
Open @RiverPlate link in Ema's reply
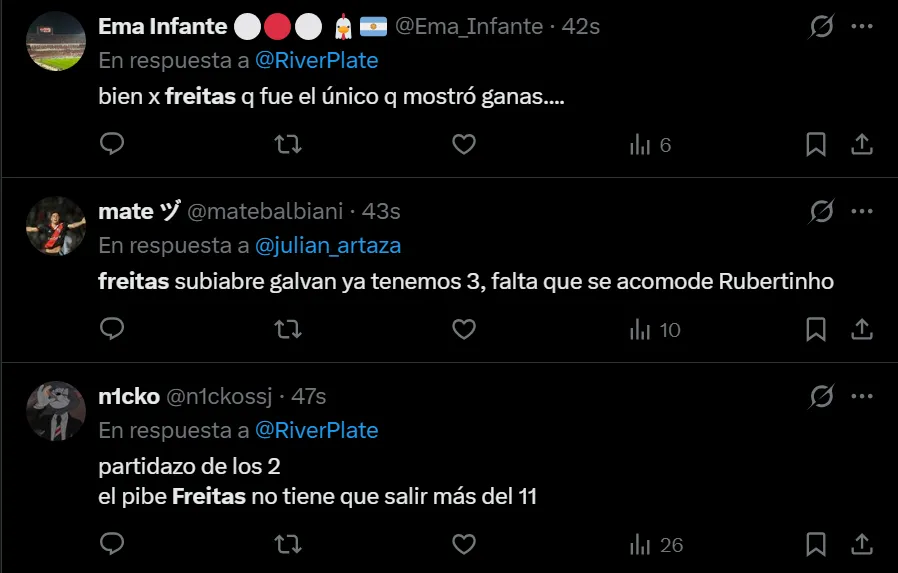(317, 60)
